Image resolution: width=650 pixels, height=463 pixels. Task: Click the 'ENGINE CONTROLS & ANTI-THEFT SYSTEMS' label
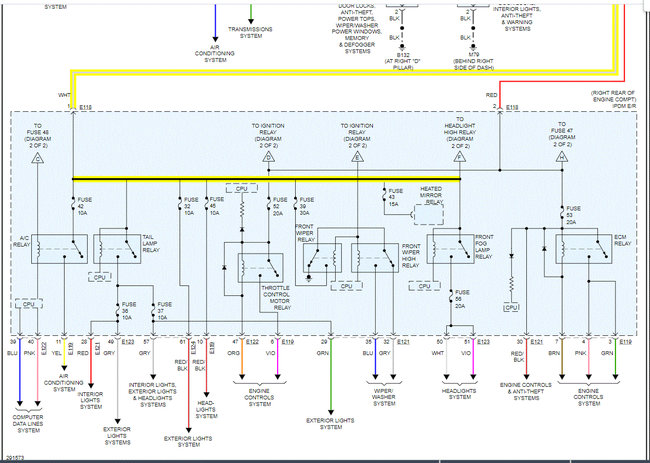526,391
